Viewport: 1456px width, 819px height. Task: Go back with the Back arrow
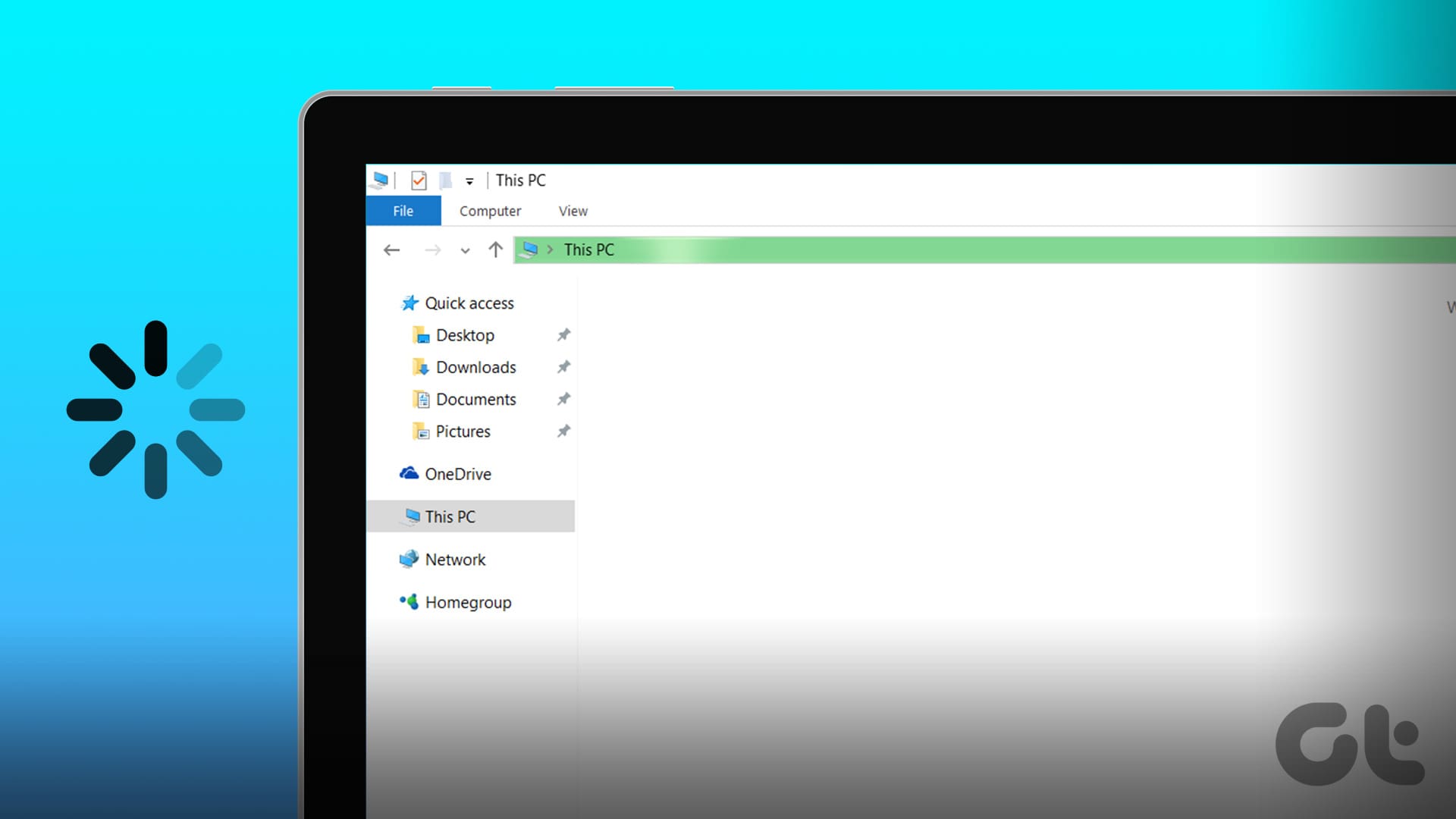pos(391,250)
